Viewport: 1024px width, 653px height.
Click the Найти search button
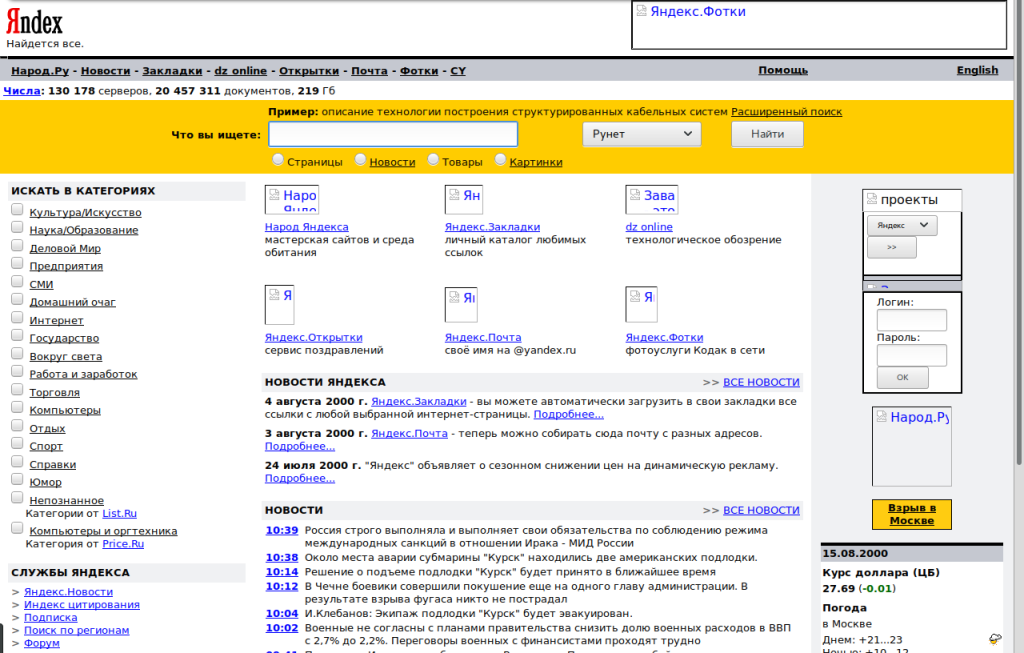click(x=767, y=134)
